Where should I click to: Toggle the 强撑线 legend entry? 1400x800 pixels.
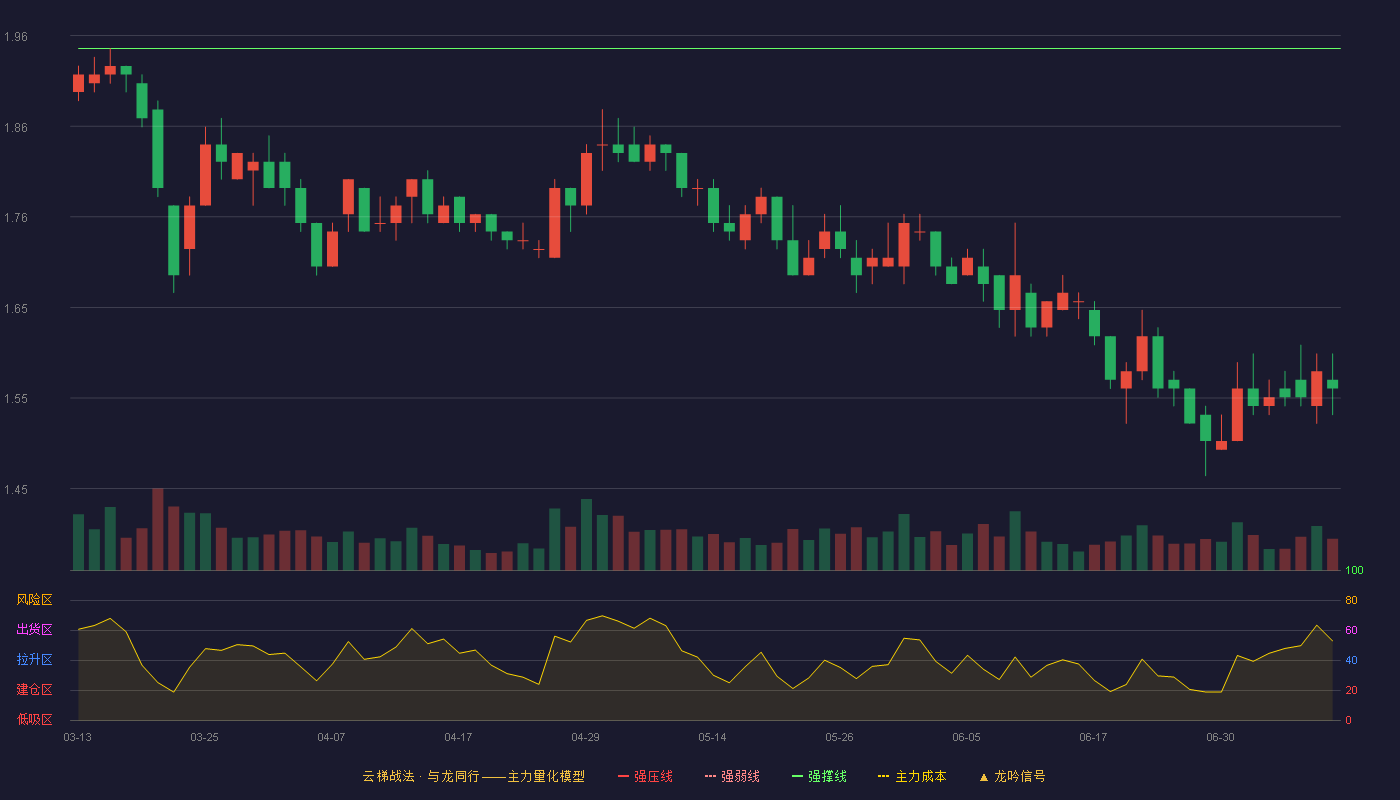click(x=819, y=776)
